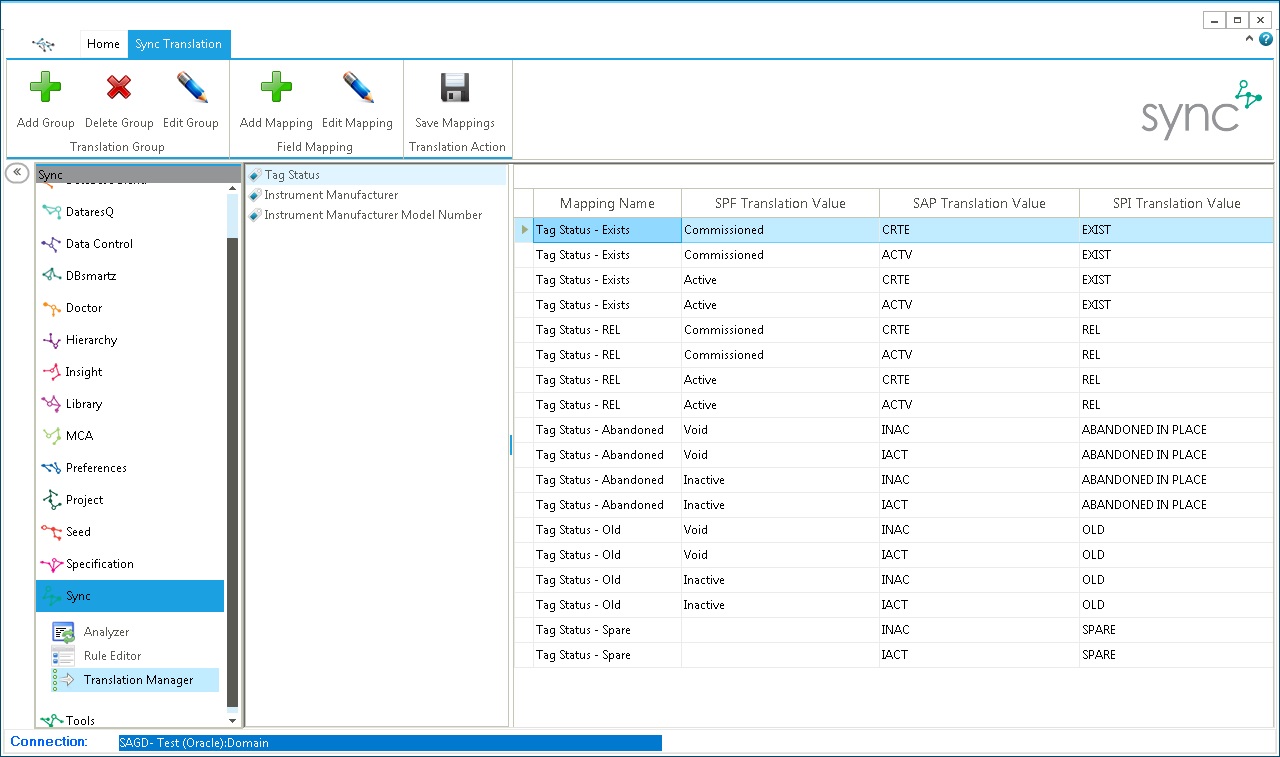Click the navigation pane scrollbar down arrow
Image resolution: width=1280 pixels, height=757 pixels.
pyautogui.click(x=233, y=720)
